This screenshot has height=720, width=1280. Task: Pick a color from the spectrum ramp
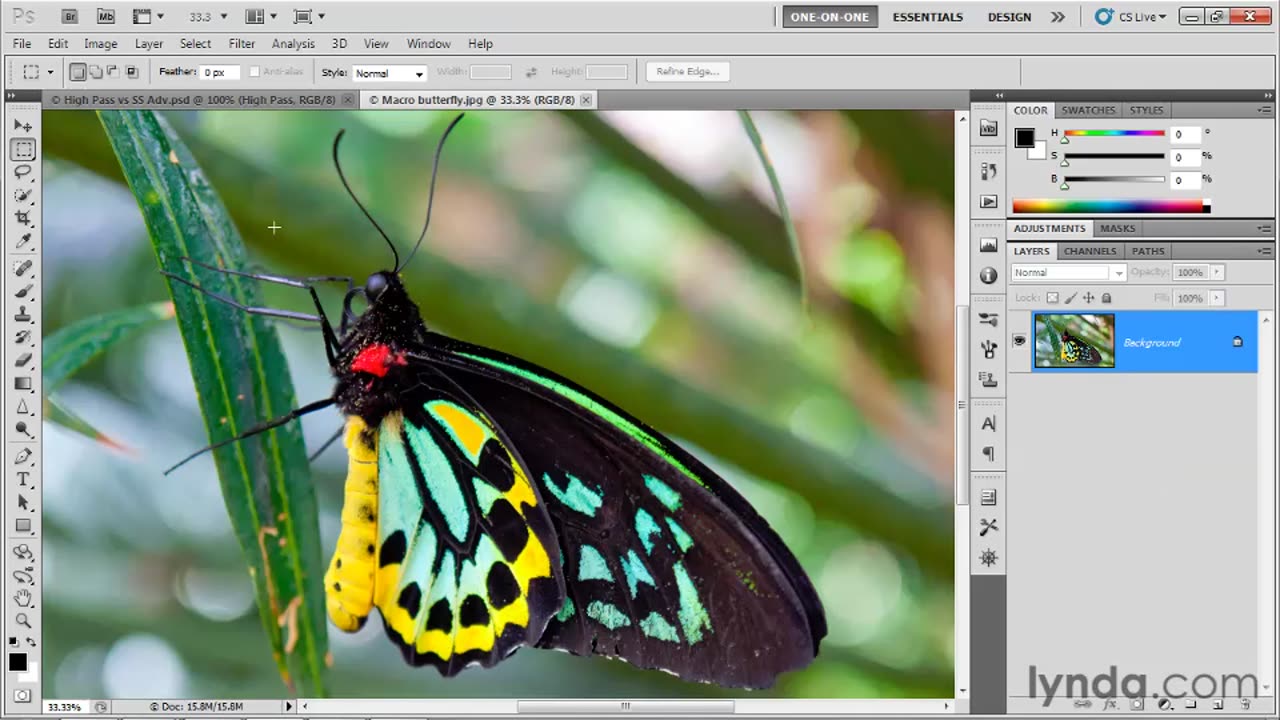point(1111,207)
